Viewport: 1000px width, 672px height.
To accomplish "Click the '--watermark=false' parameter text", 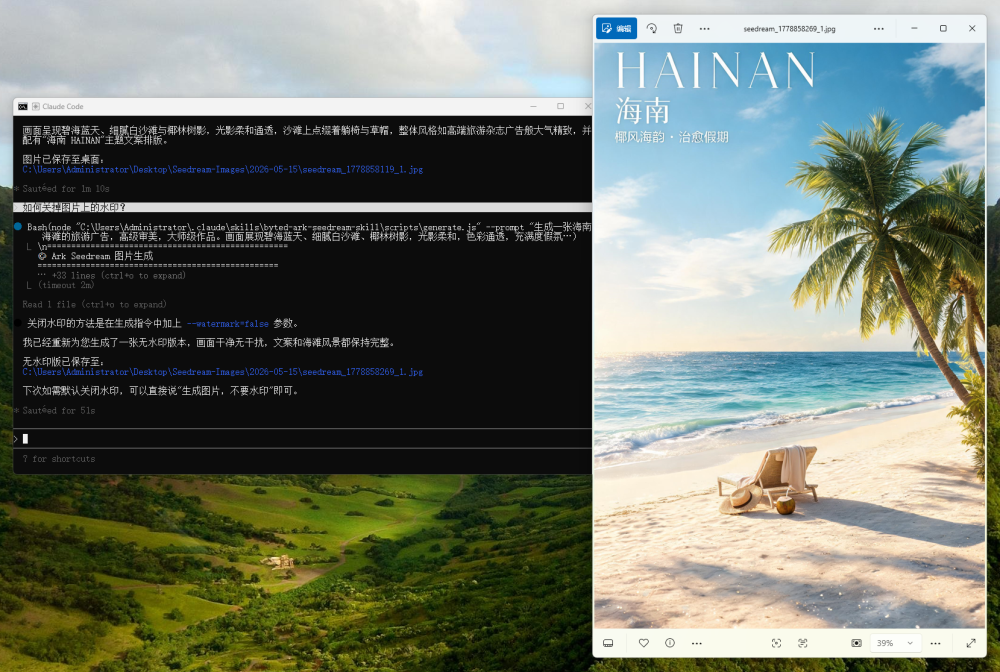I will pos(228,324).
